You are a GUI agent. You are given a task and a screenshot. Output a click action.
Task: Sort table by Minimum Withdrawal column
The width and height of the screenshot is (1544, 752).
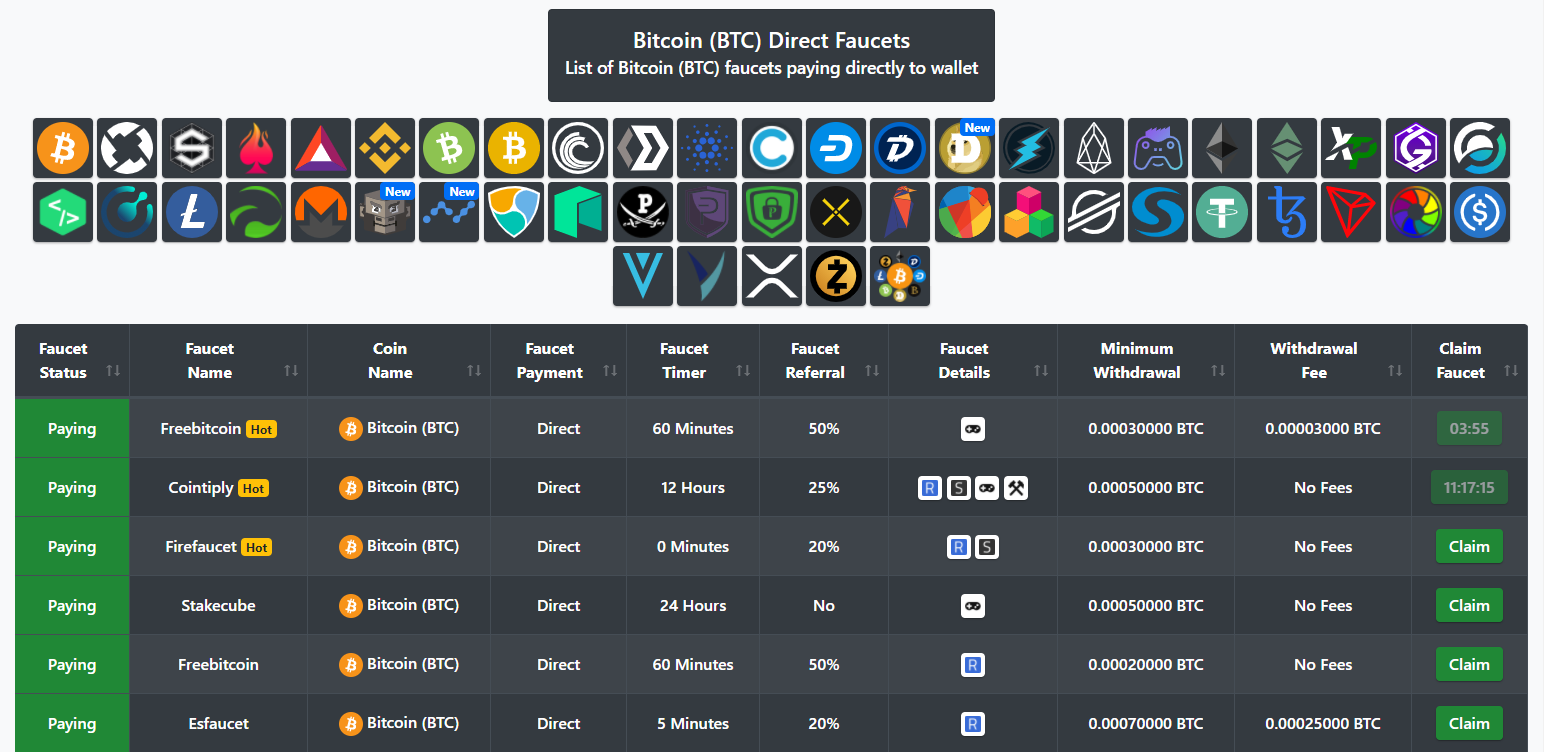click(1146, 361)
